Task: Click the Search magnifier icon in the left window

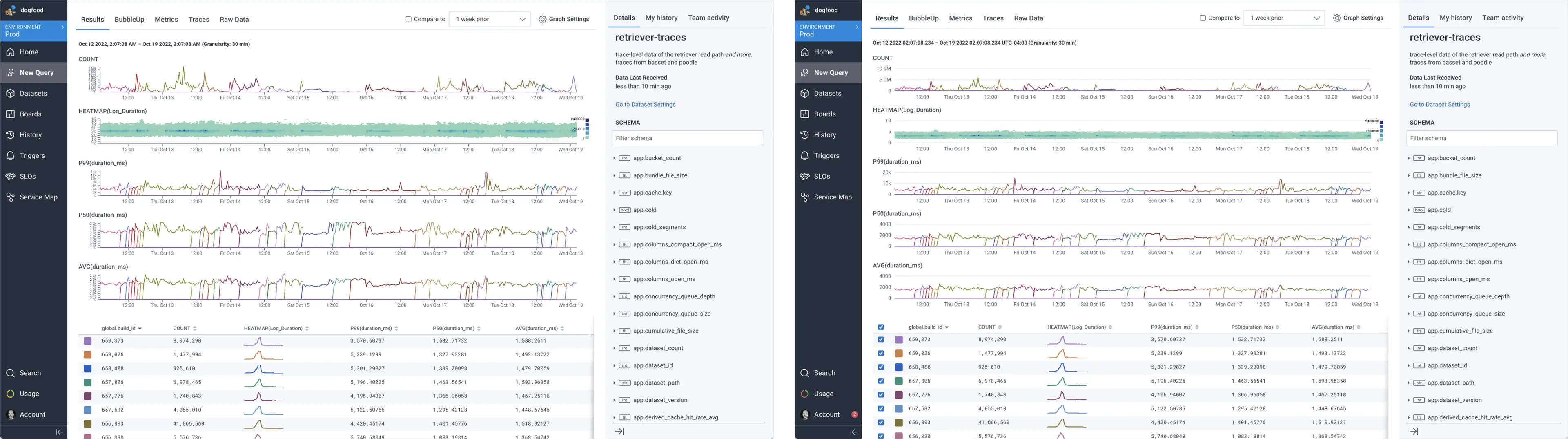Action: tap(10, 373)
